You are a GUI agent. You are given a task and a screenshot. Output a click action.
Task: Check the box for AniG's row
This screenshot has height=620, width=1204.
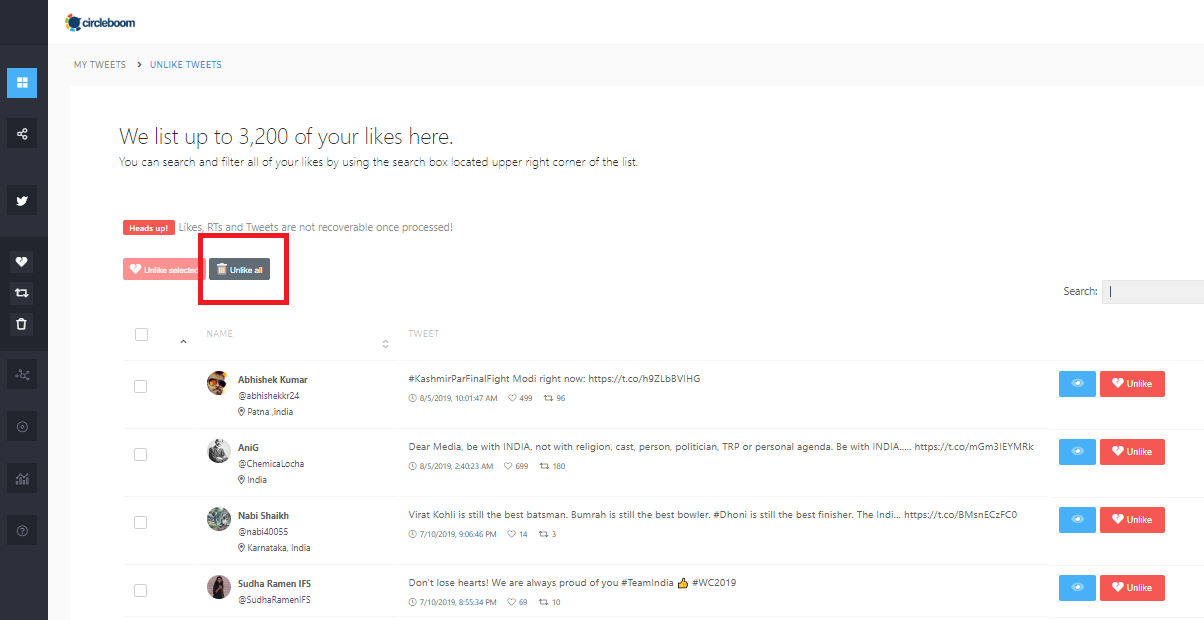pyautogui.click(x=140, y=454)
